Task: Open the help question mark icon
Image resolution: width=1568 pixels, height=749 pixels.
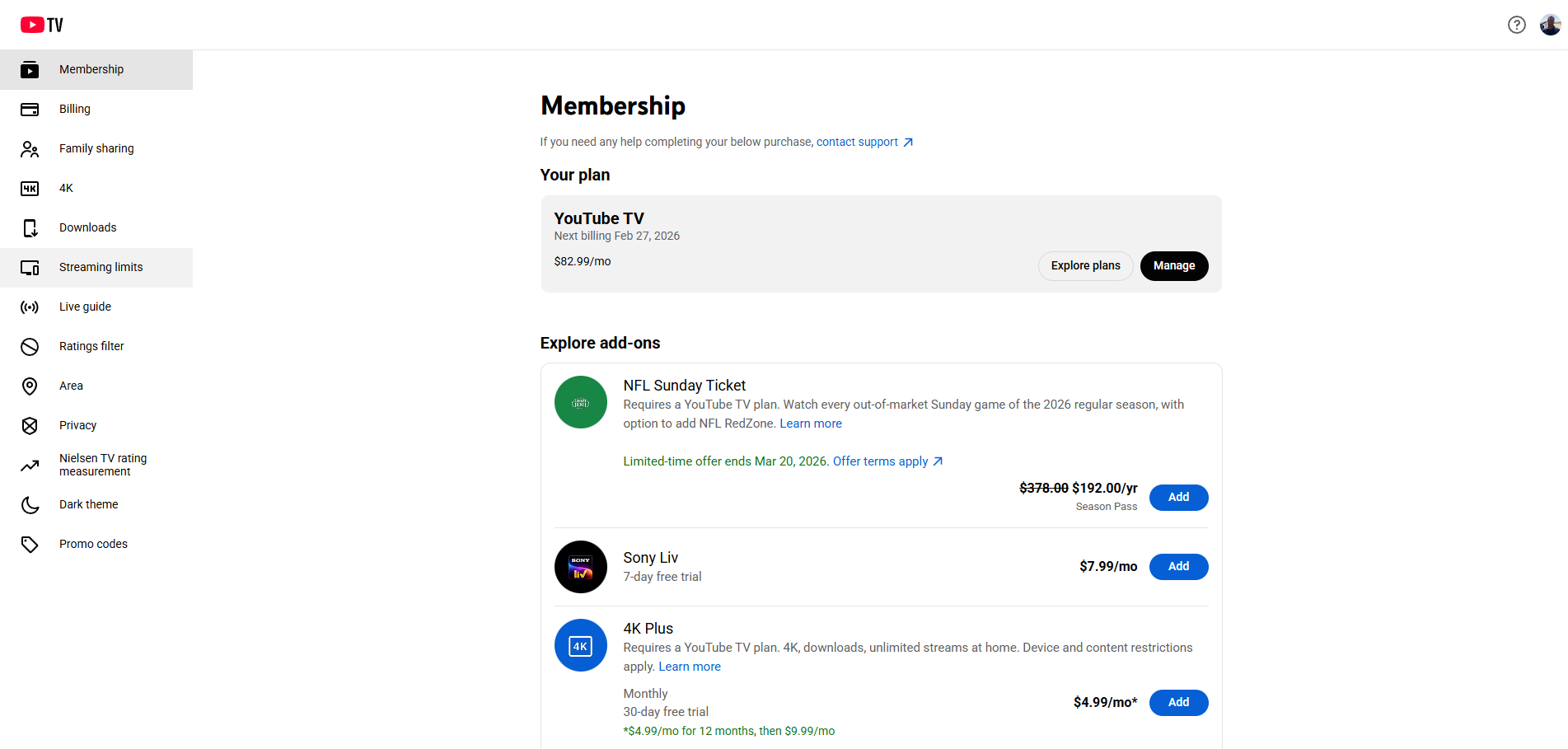Action: tap(1517, 25)
